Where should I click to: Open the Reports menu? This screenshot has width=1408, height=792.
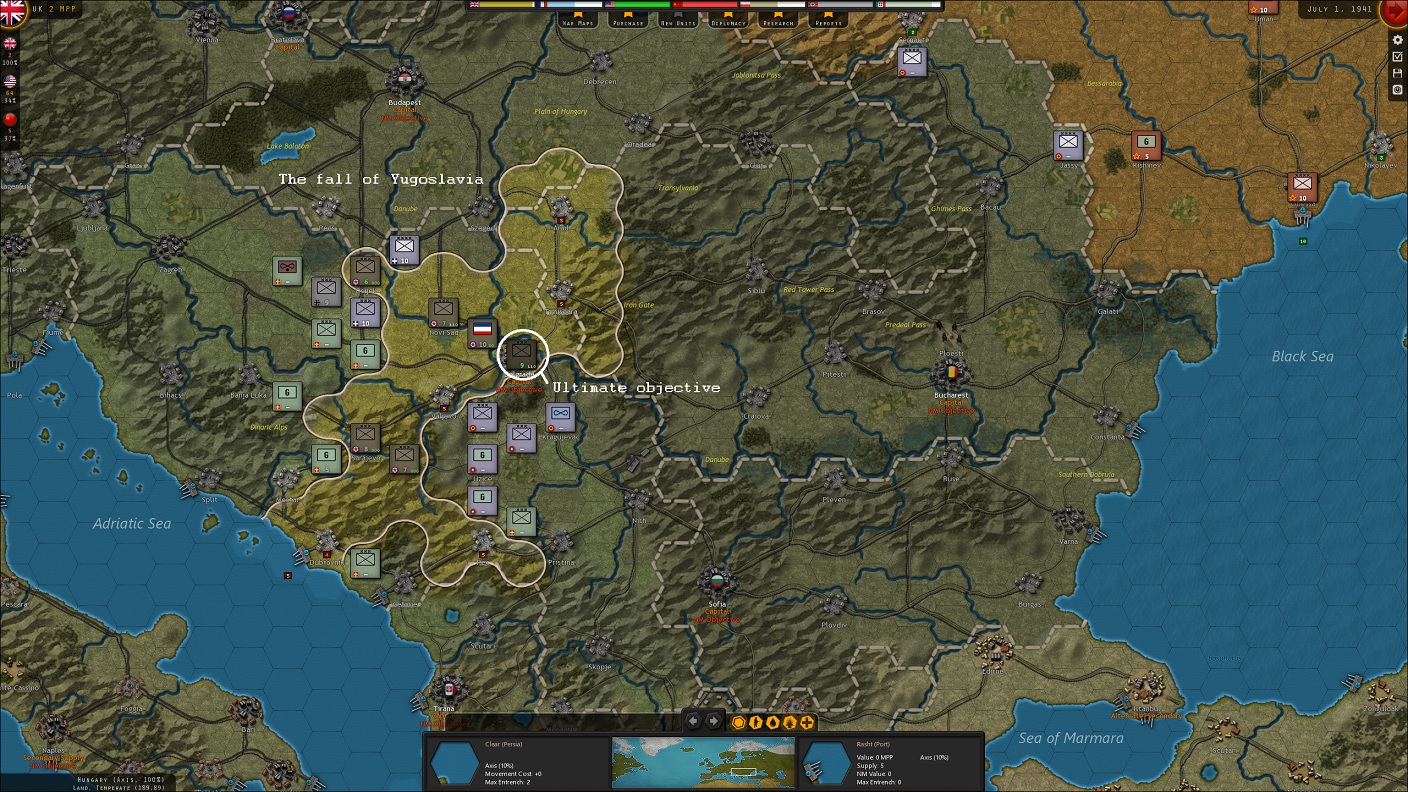click(828, 21)
